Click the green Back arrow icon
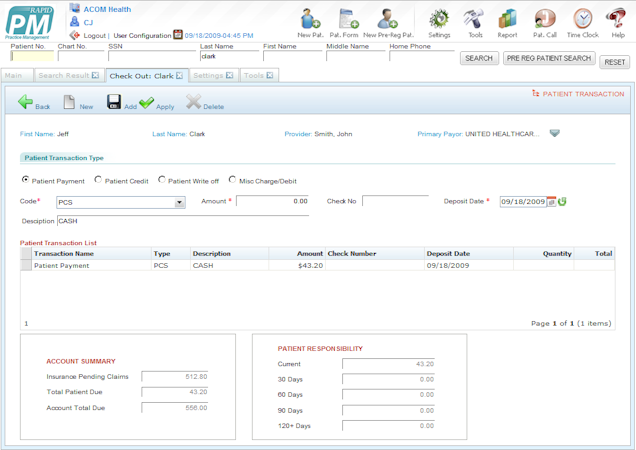This screenshot has height=450, width=636. (x=25, y=101)
